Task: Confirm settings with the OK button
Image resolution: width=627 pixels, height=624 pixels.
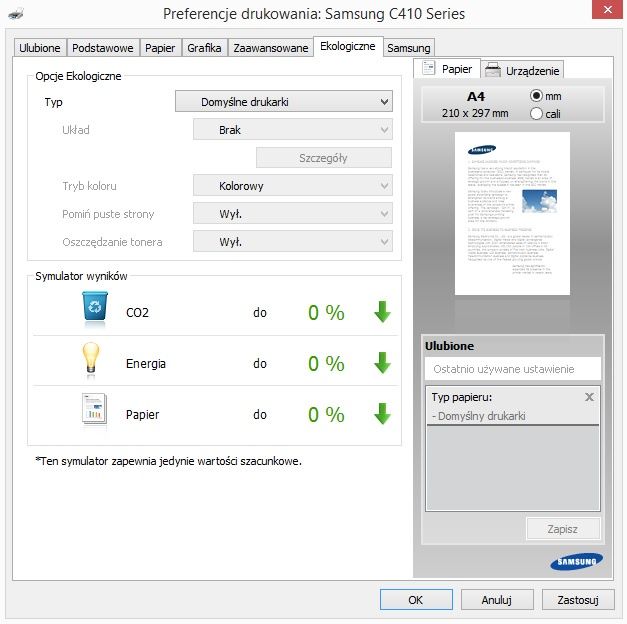Action: pos(416,600)
